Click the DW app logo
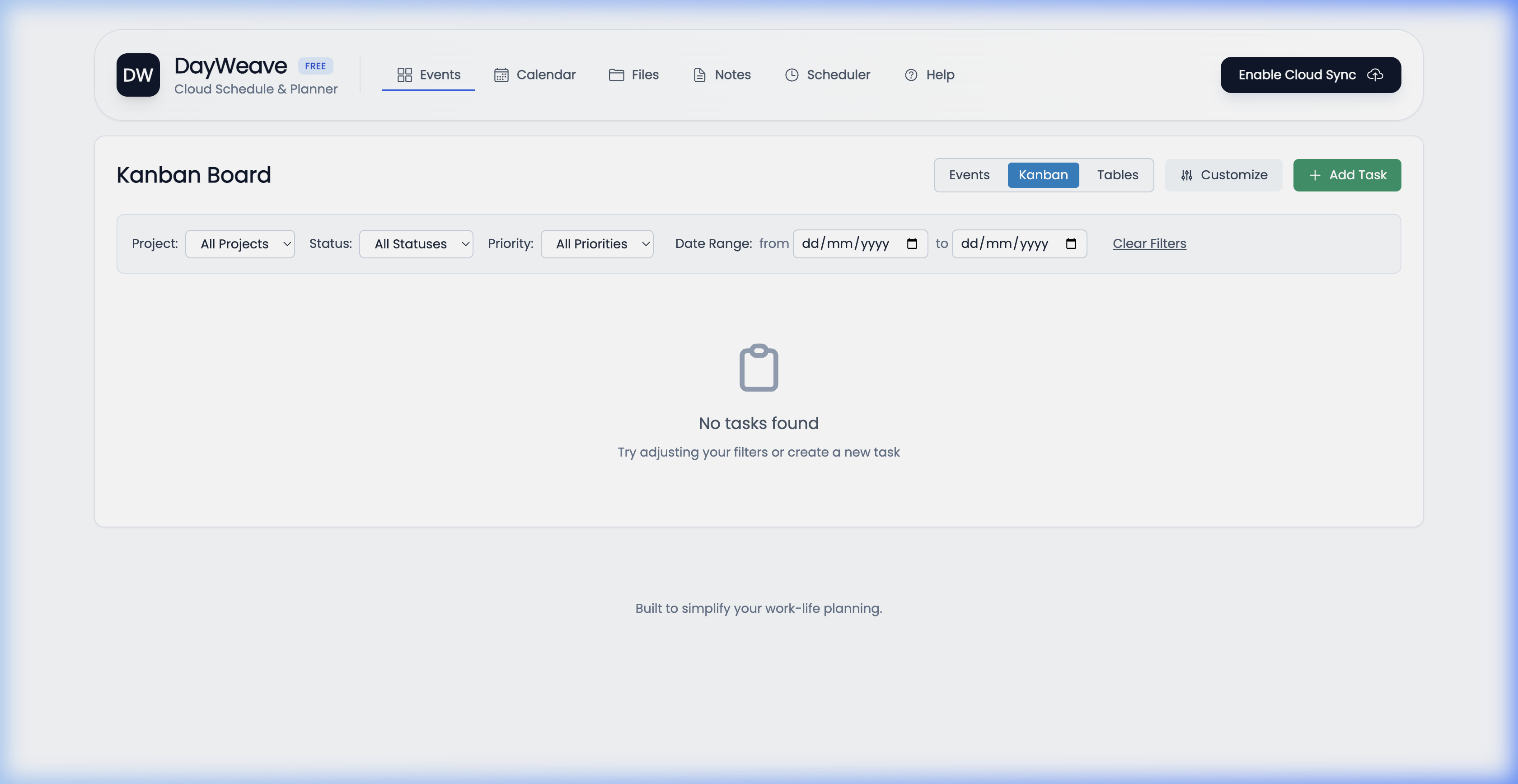The image size is (1518, 784). pyautogui.click(x=138, y=75)
